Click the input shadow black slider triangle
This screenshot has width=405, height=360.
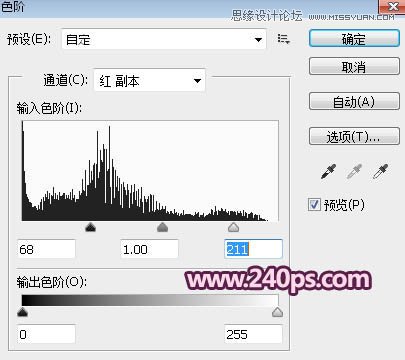coord(90,227)
